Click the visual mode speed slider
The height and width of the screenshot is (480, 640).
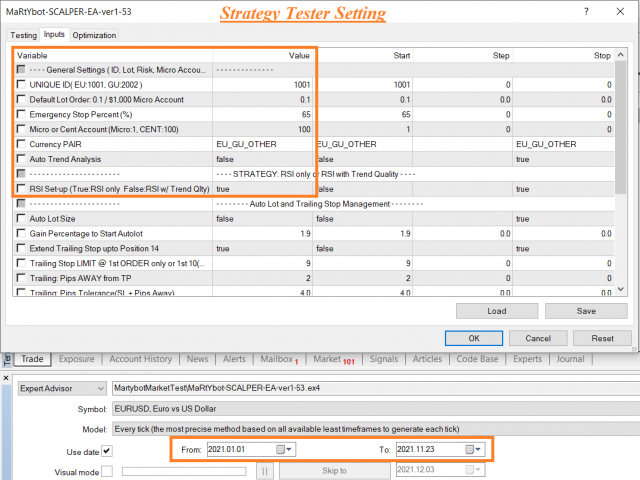pyautogui.click(x=184, y=471)
